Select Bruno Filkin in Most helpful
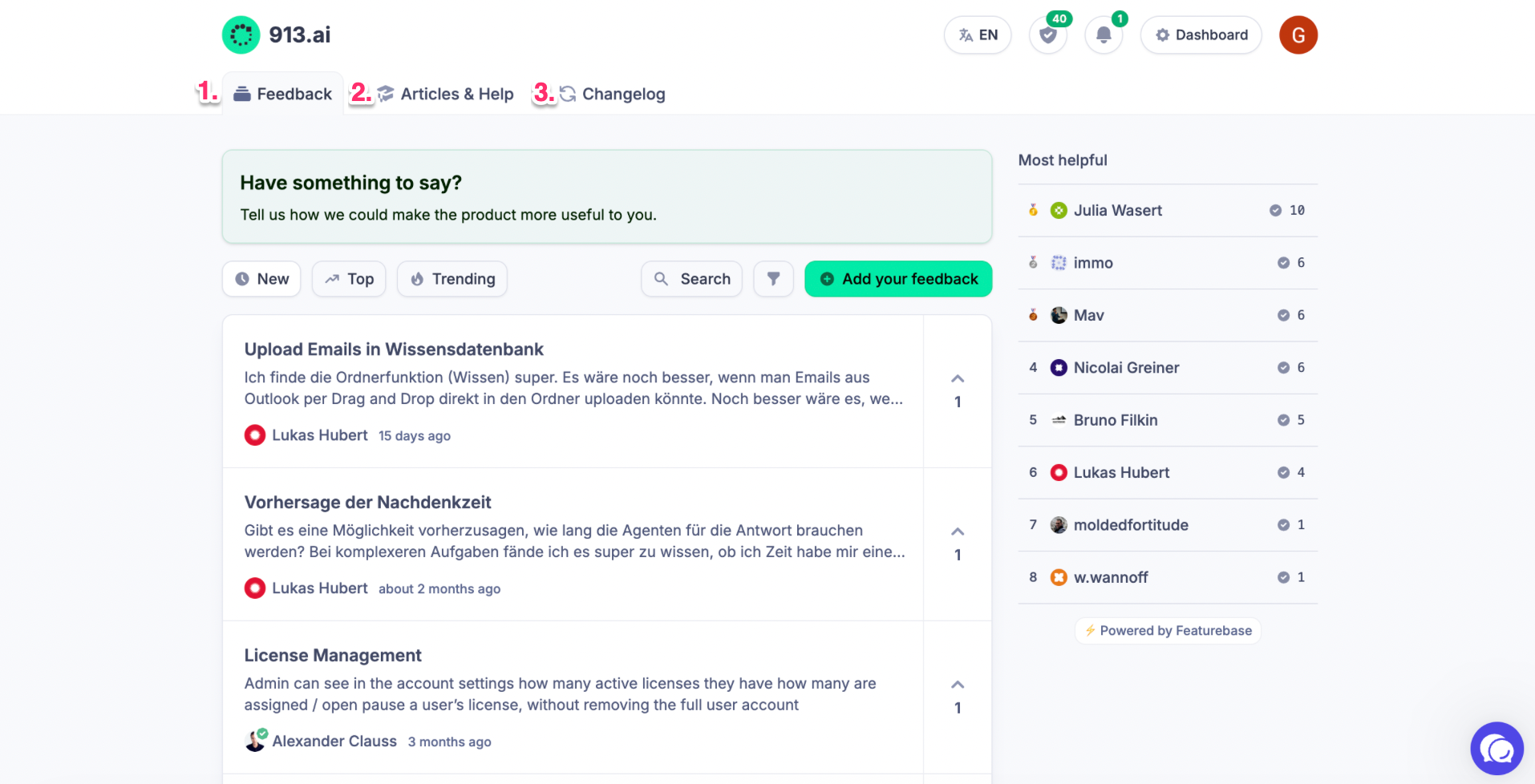Image resolution: width=1535 pixels, height=784 pixels. (1168, 420)
